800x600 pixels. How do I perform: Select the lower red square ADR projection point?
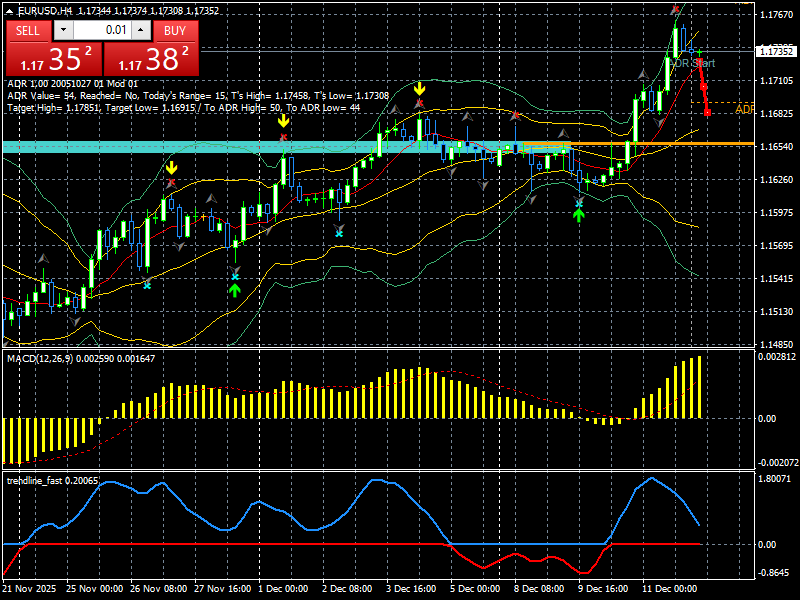(x=707, y=112)
